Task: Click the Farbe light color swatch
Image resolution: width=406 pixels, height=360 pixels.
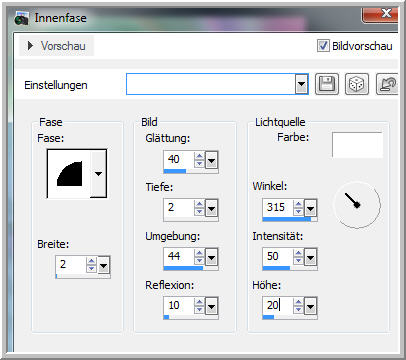Action: point(357,145)
